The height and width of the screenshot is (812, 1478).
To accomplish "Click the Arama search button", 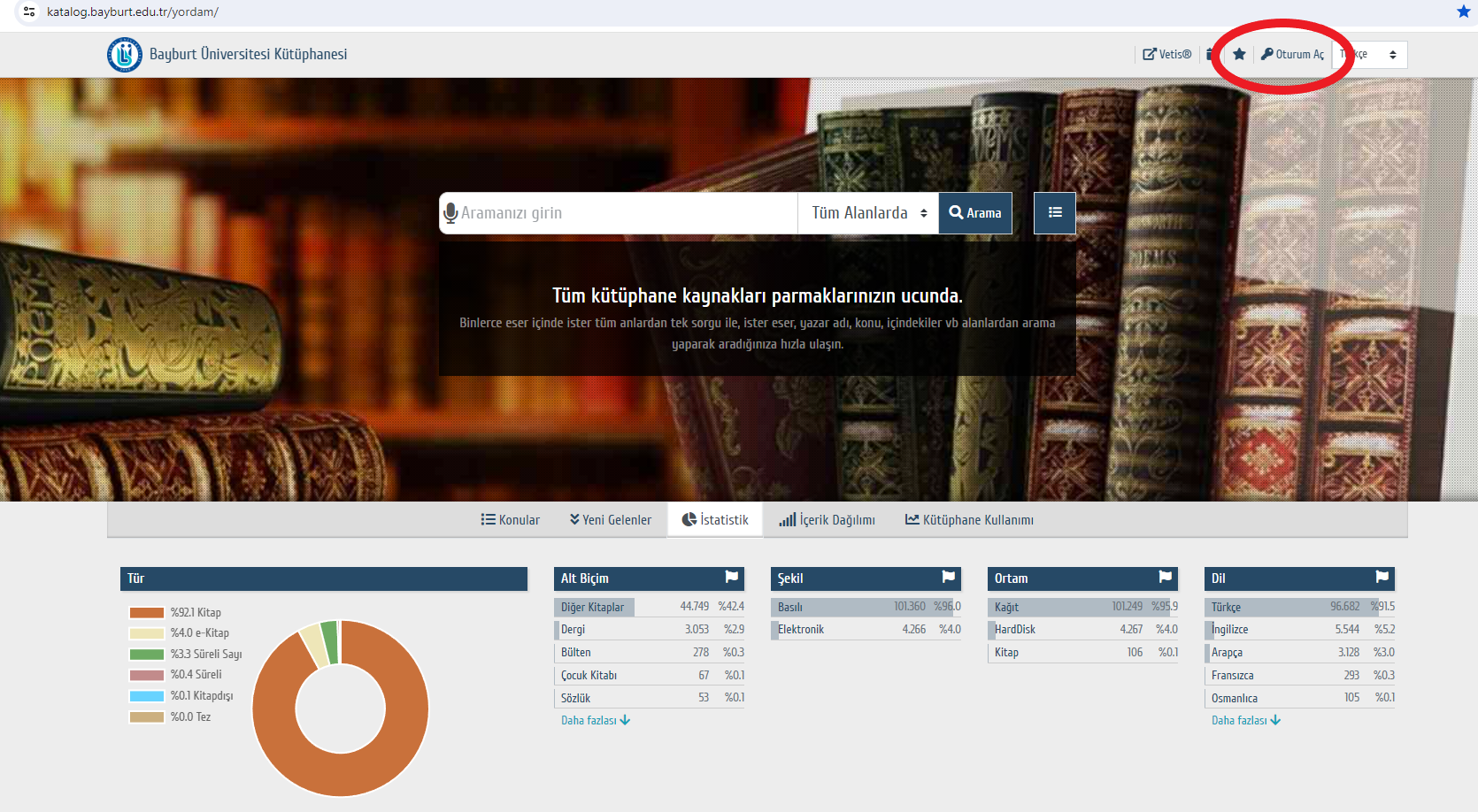I will pos(975,213).
